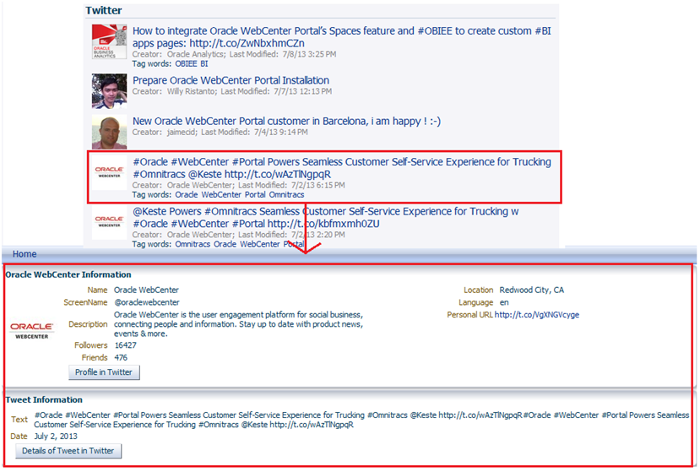Open 'Prepare Oracle WebCenter Portal Installation' tweet
The width and height of the screenshot is (700, 472).
pyautogui.click(x=231, y=80)
